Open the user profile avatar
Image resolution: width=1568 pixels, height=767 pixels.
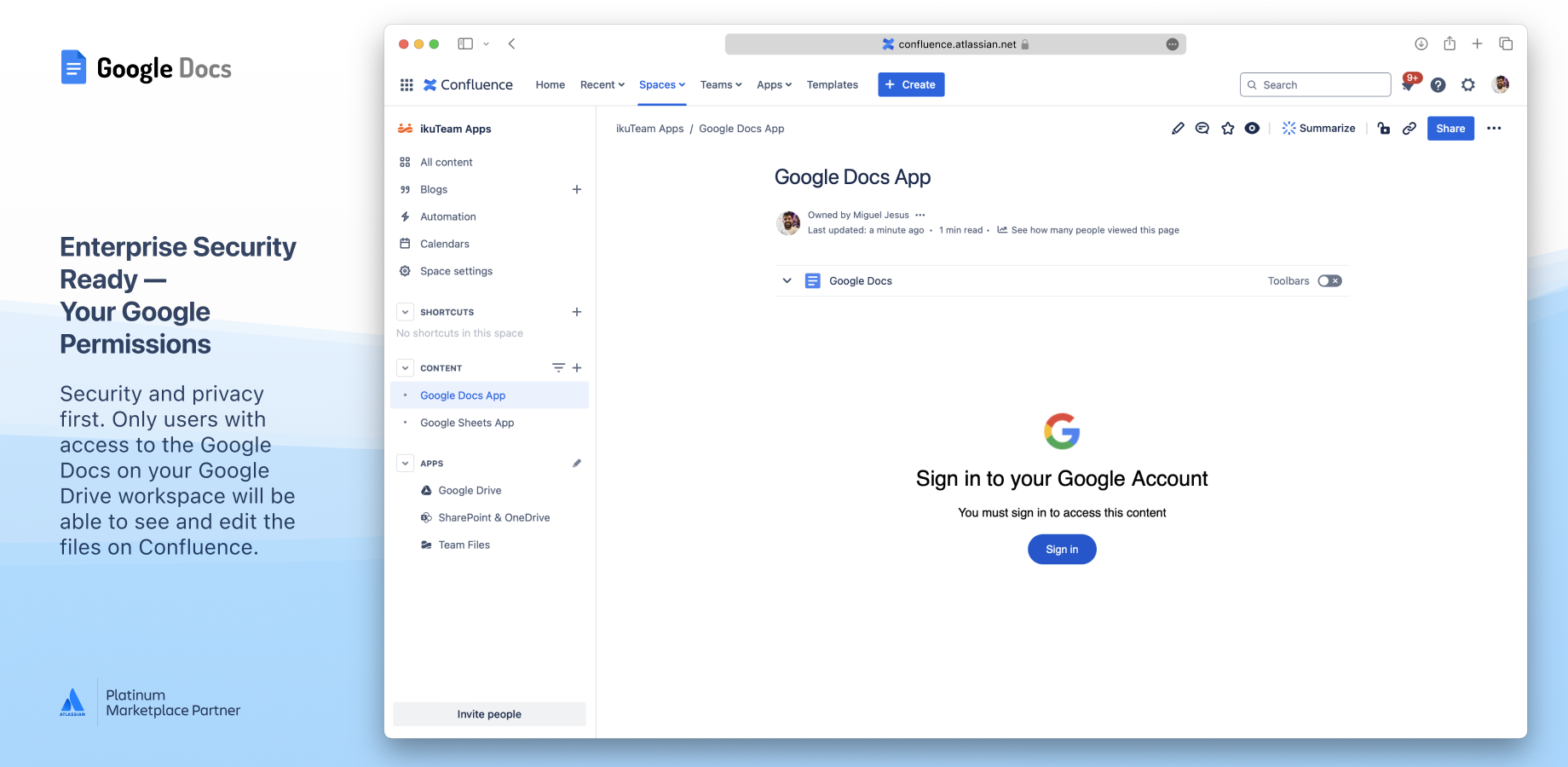pyautogui.click(x=1501, y=84)
